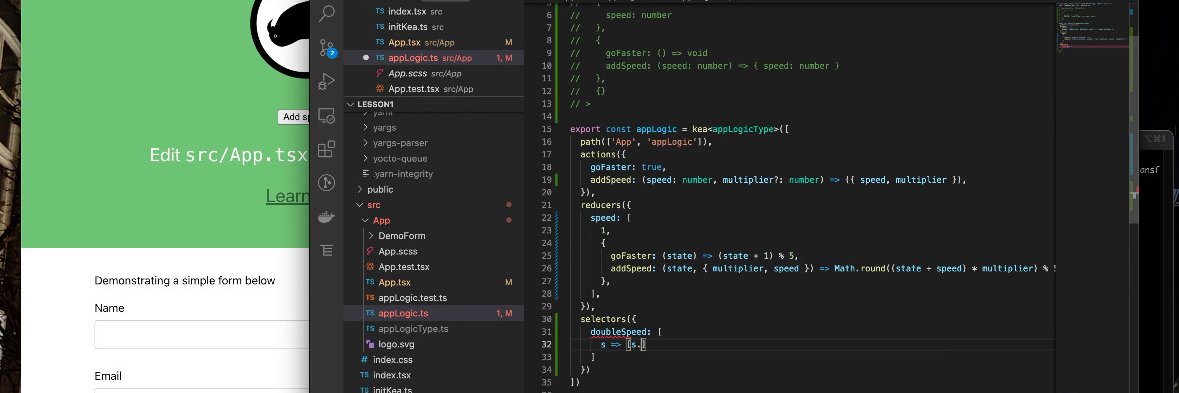This screenshot has width=1179, height=393.
Task: Click 'Edit src/App.tsx' text in browser
Action: click(x=229, y=155)
